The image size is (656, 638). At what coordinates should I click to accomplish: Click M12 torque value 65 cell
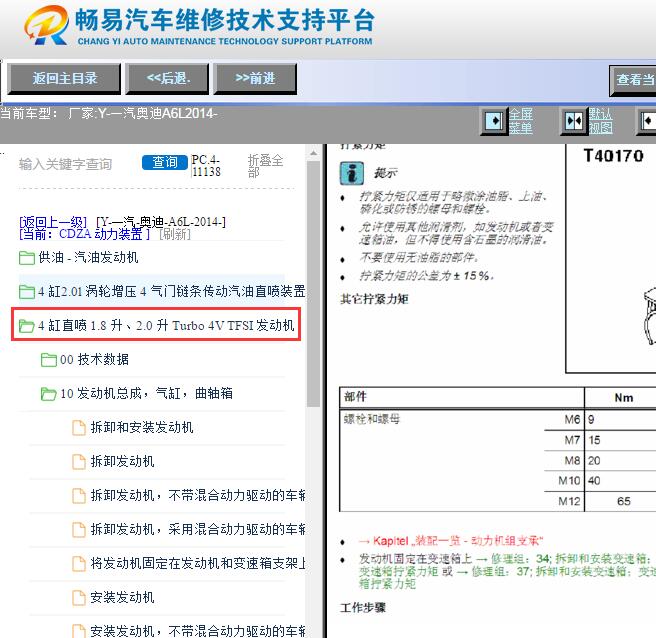click(x=620, y=501)
